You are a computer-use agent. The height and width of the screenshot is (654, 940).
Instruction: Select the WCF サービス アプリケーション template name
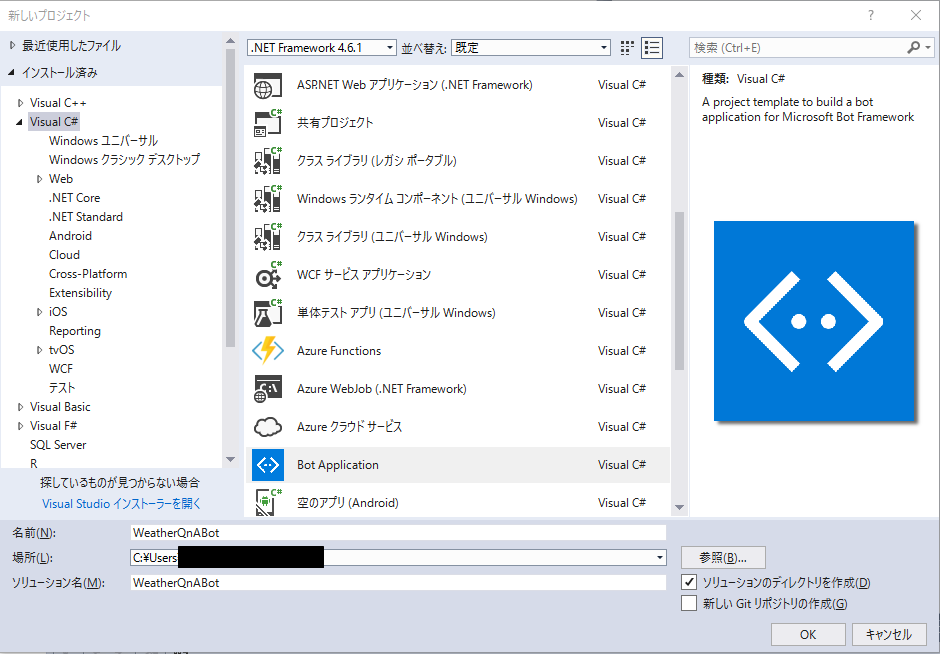click(x=364, y=275)
